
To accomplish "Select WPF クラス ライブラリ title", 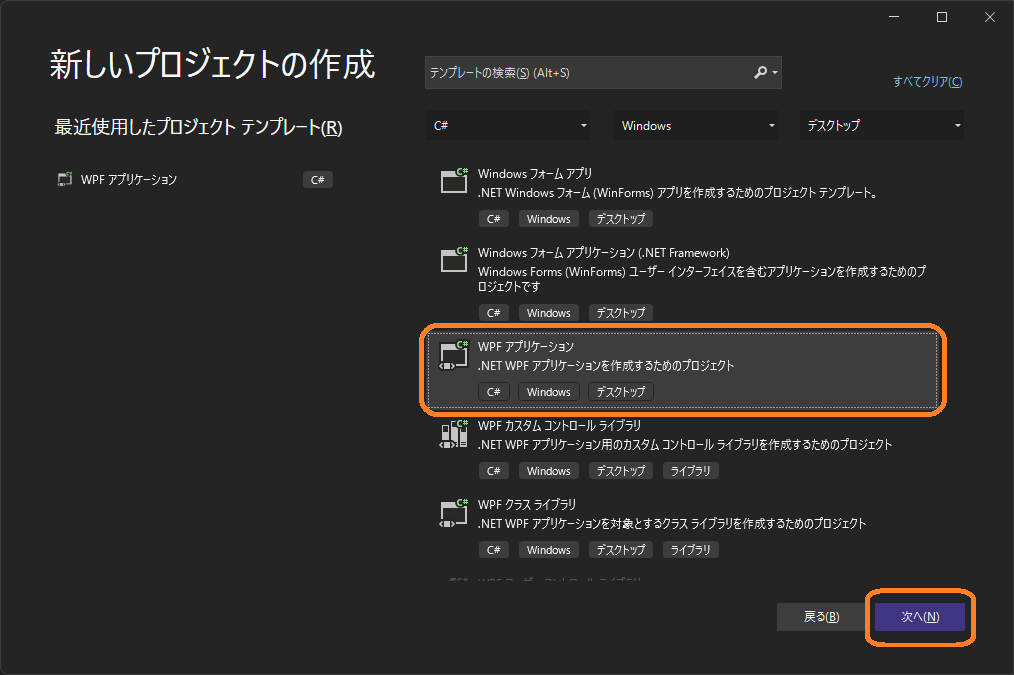I will coord(527,504).
